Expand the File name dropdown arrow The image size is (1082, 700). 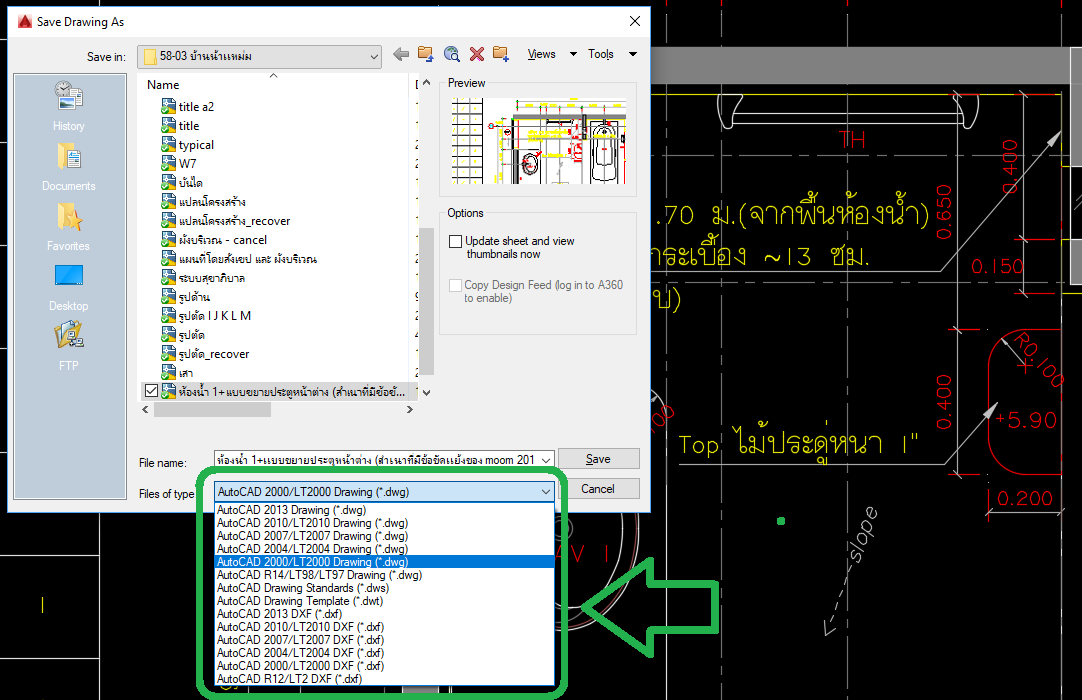click(546, 460)
